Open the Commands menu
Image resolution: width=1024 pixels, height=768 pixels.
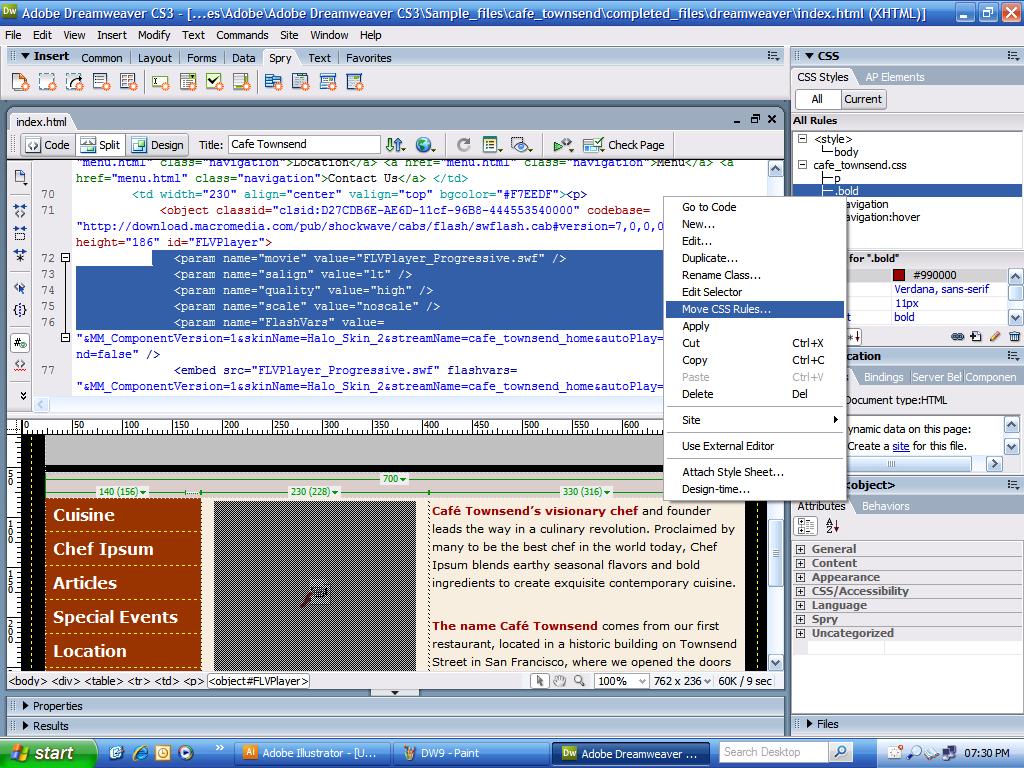[242, 35]
